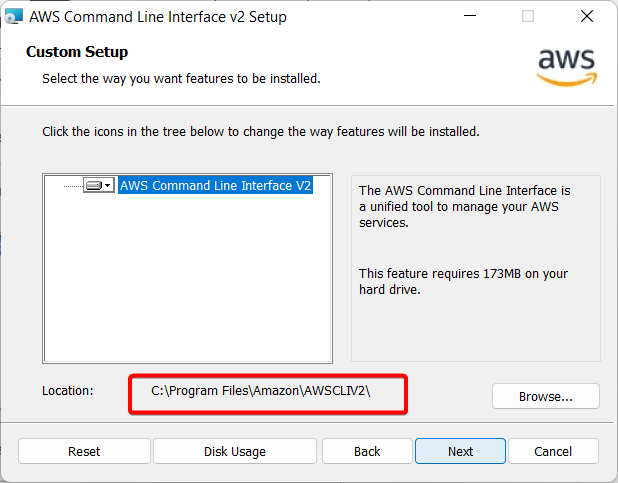Click the feature description text about the unified tool
This screenshot has width=618, height=483.
(464, 207)
